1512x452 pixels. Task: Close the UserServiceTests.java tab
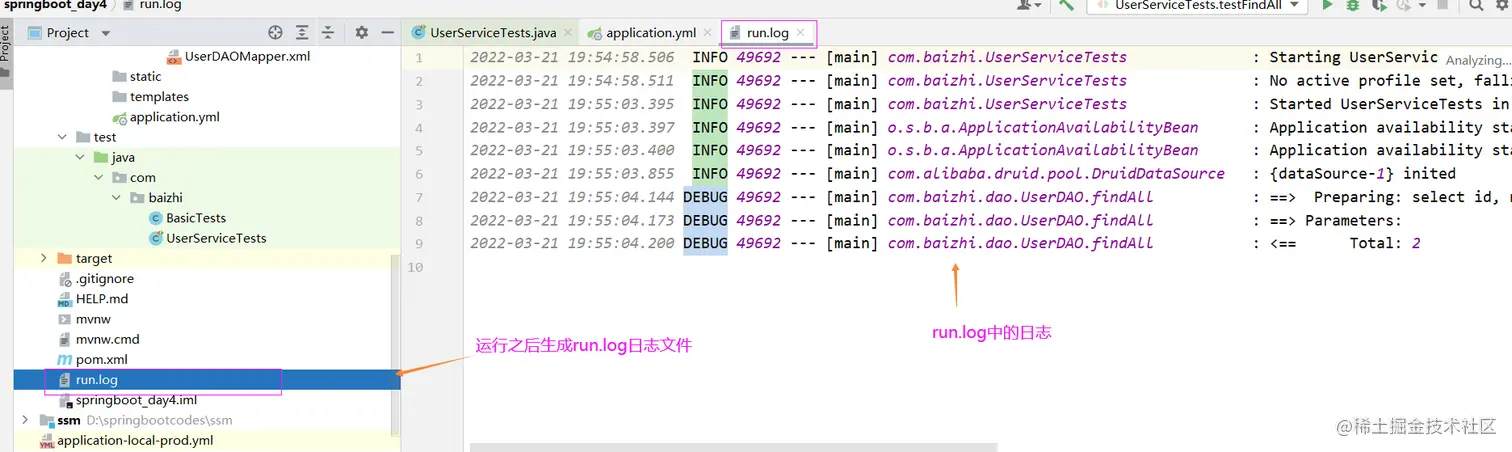(566, 33)
